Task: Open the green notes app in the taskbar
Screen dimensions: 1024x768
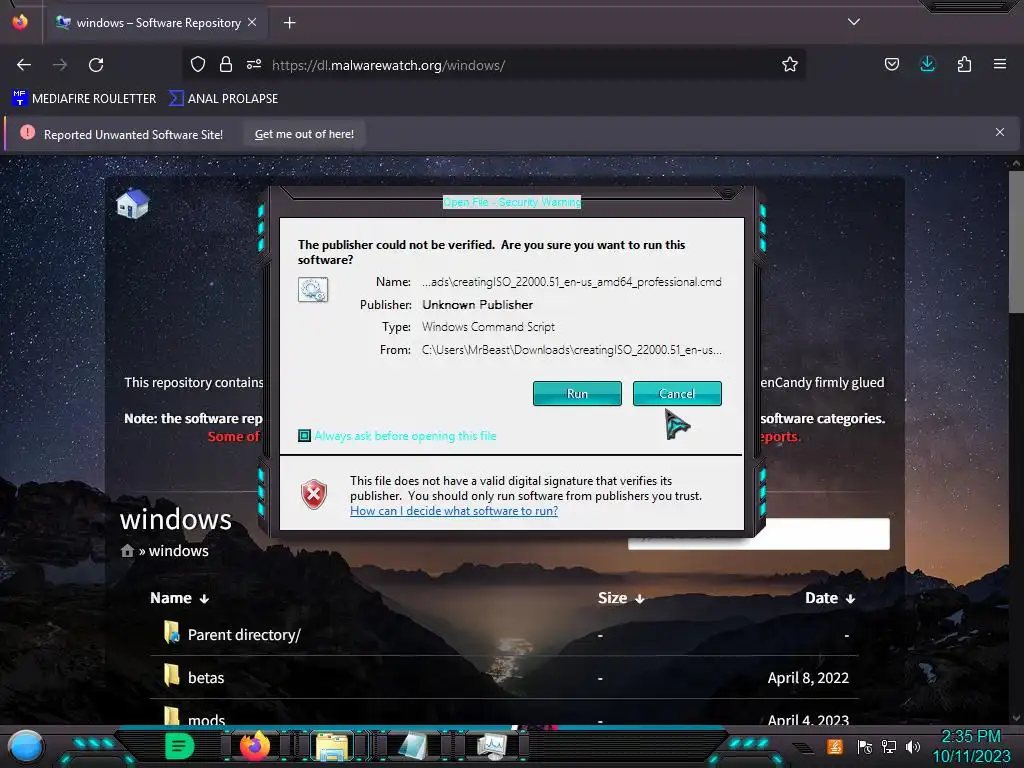Action: 179,746
